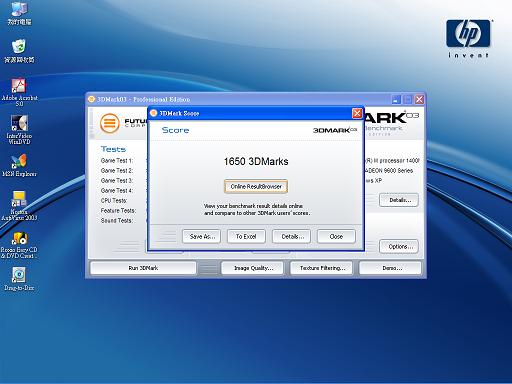This screenshot has width=512, height=384.
Task: Open Image Quality in main window
Action: coord(252,268)
